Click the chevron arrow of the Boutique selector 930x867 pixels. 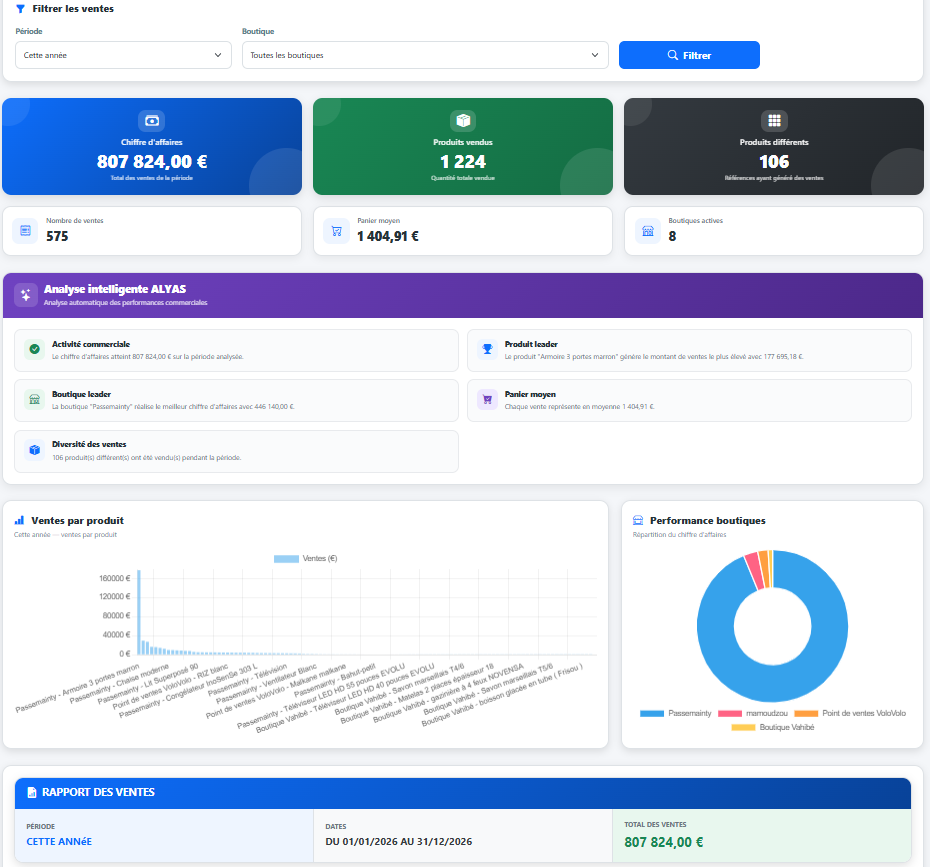pos(595,55)
